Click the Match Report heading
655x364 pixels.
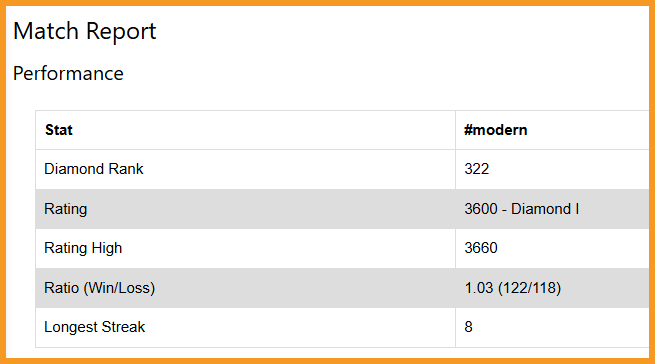pos(85,31)
